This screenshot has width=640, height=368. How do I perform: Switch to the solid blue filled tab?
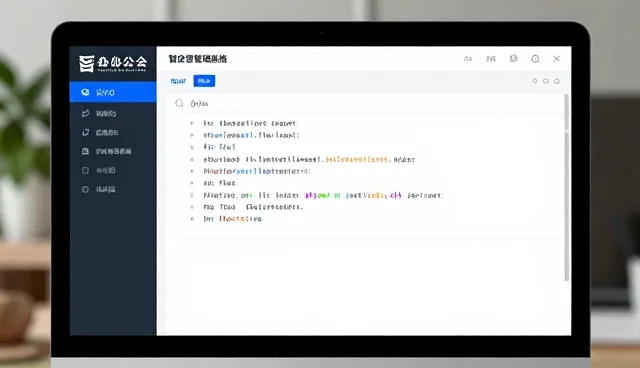pos(204,81)
